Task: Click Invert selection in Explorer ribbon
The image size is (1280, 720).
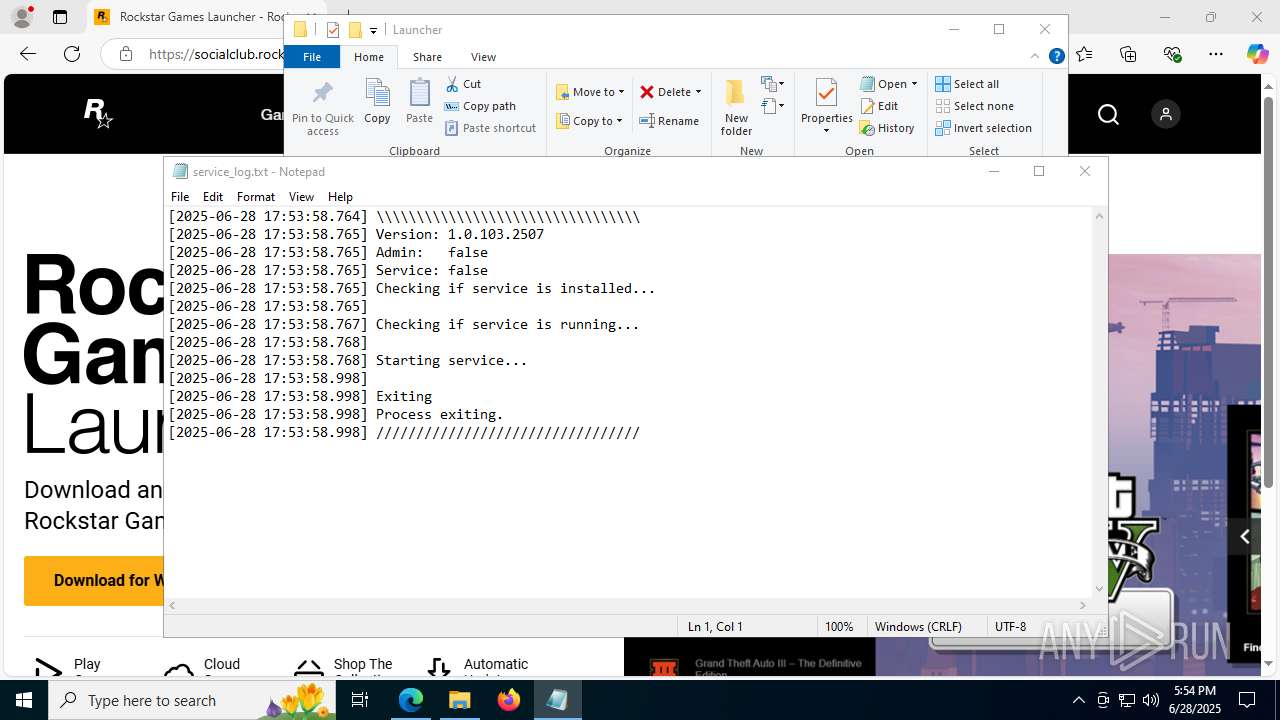Action: [x=983, y=128]
